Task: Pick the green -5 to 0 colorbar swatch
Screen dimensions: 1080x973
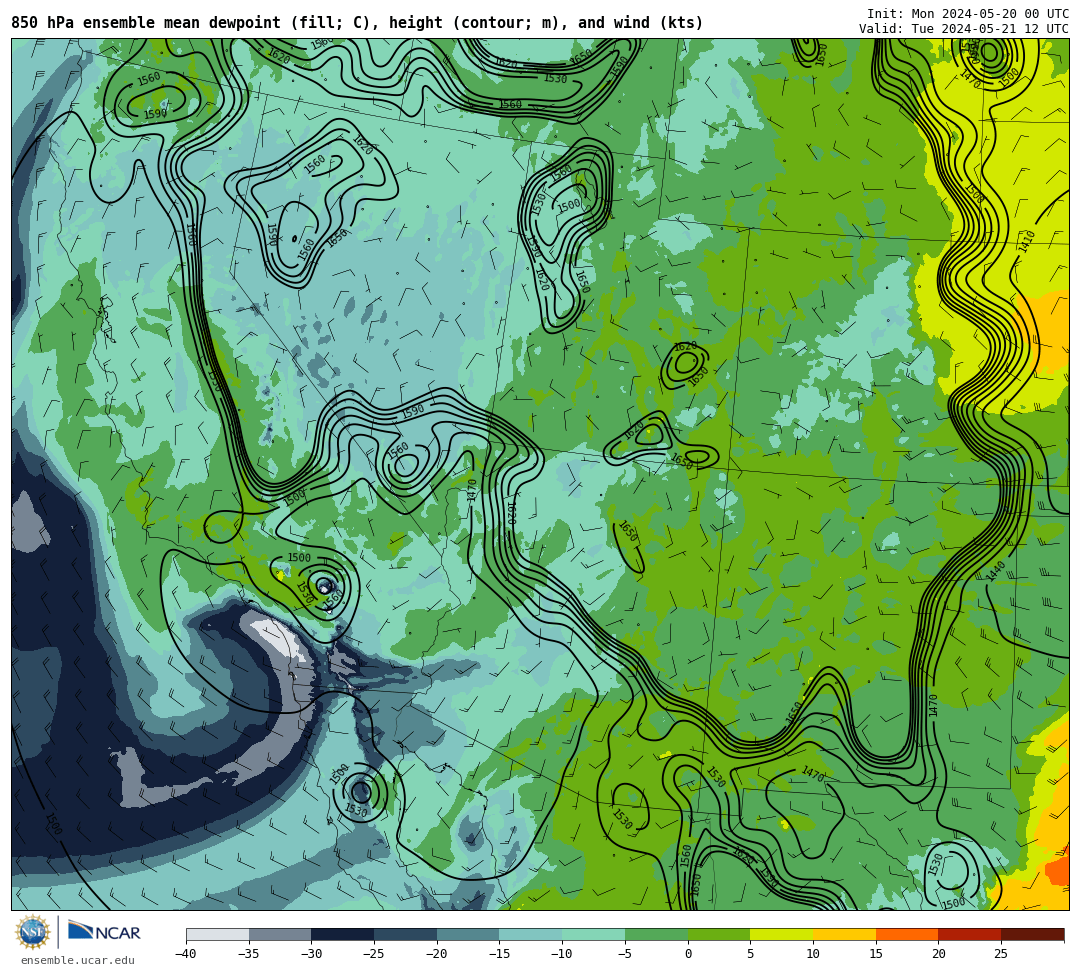Action: tap(656, 934)
